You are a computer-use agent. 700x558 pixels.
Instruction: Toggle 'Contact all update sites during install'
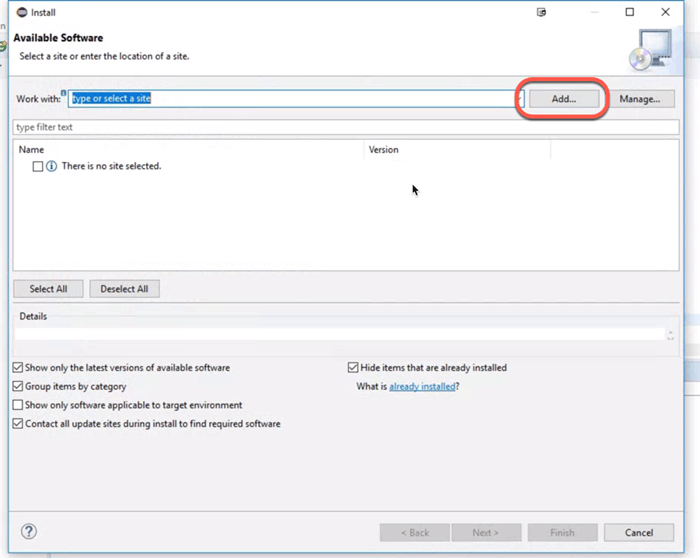coord(18,424)
